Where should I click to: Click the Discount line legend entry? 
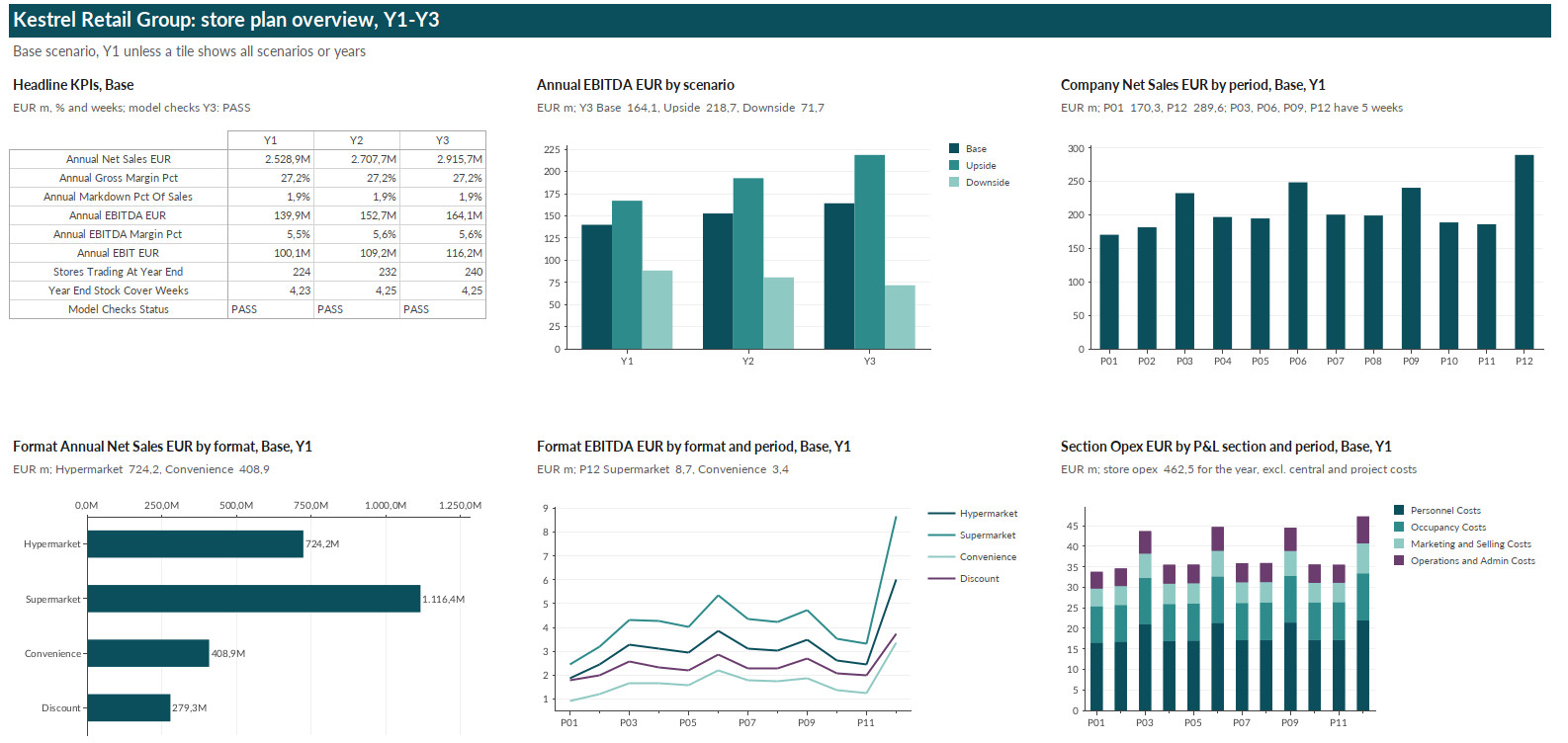tap(964, 579)
